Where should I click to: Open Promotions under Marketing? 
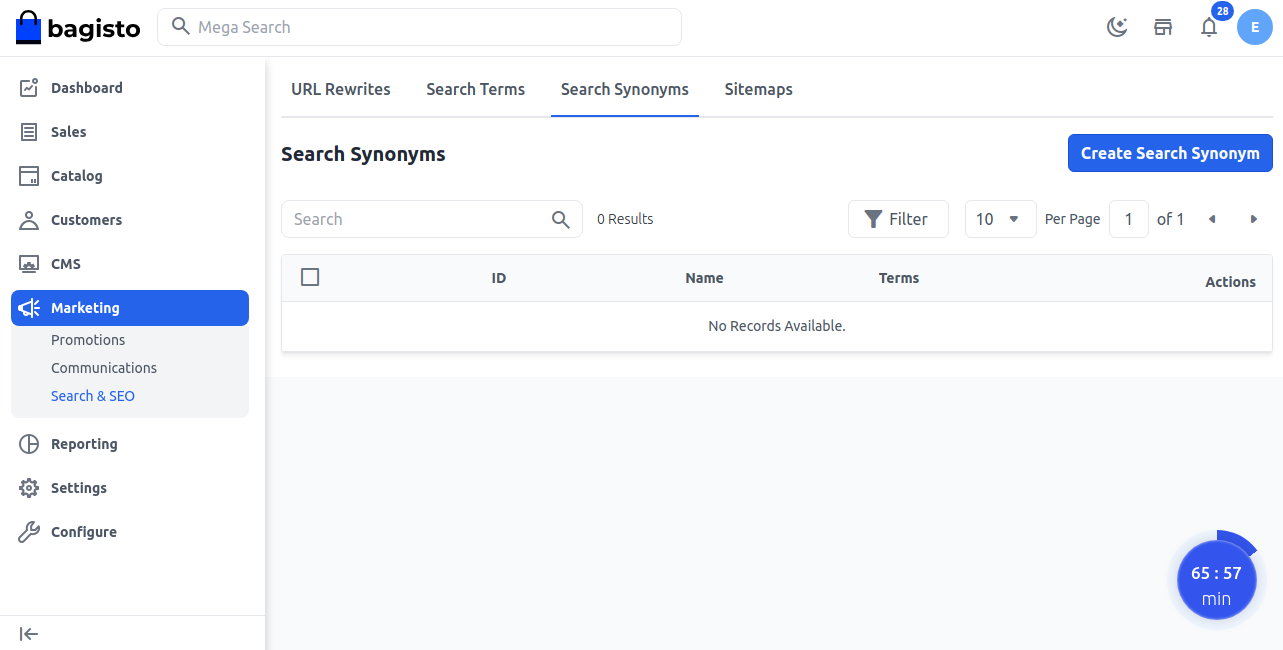[x=88, y=340]
